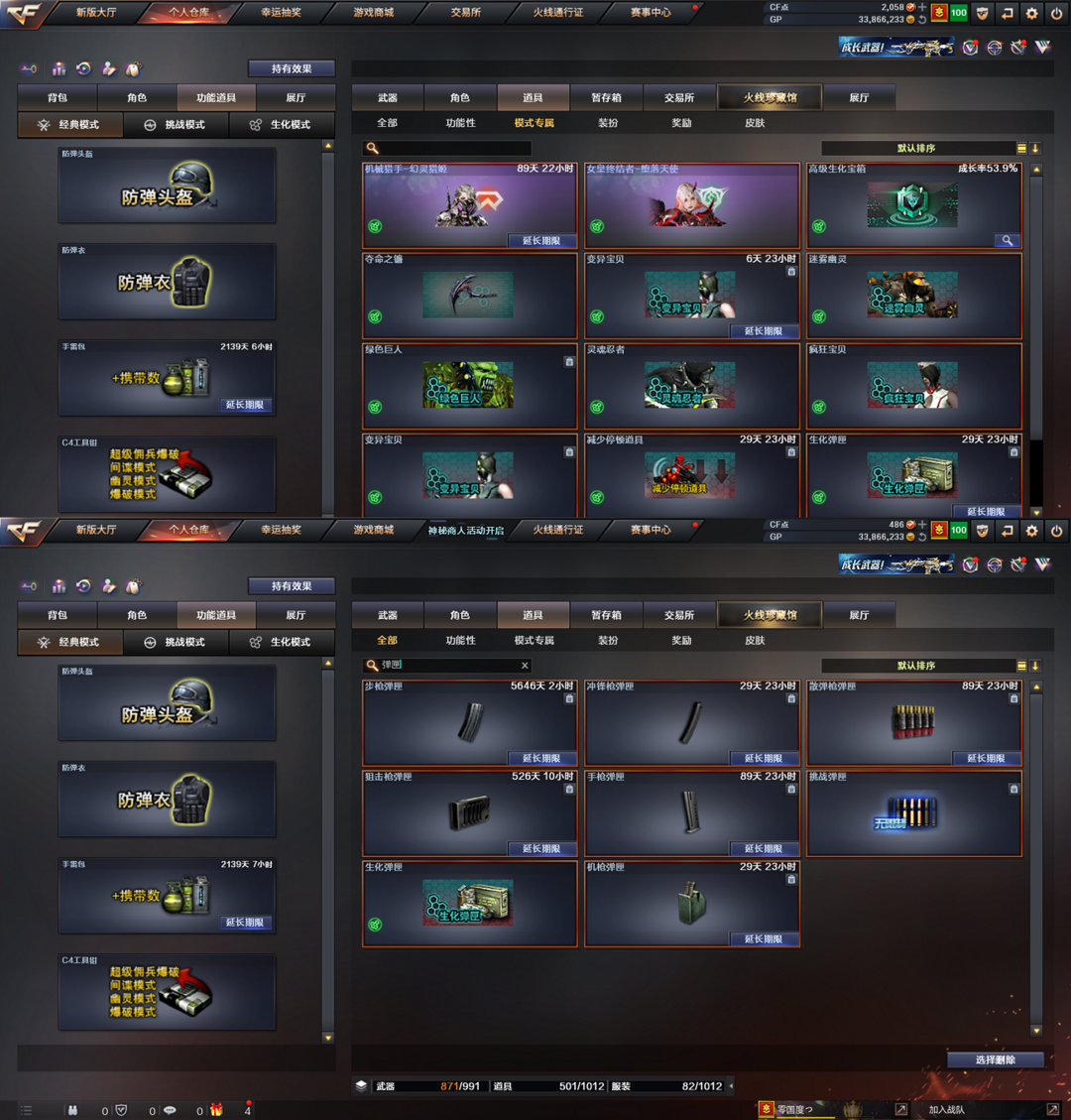The width and height of the screenshot is (1071, 1120).
Task: Click the lock icon on 步枪弹匣 card
Action: (x=569, y=699)
